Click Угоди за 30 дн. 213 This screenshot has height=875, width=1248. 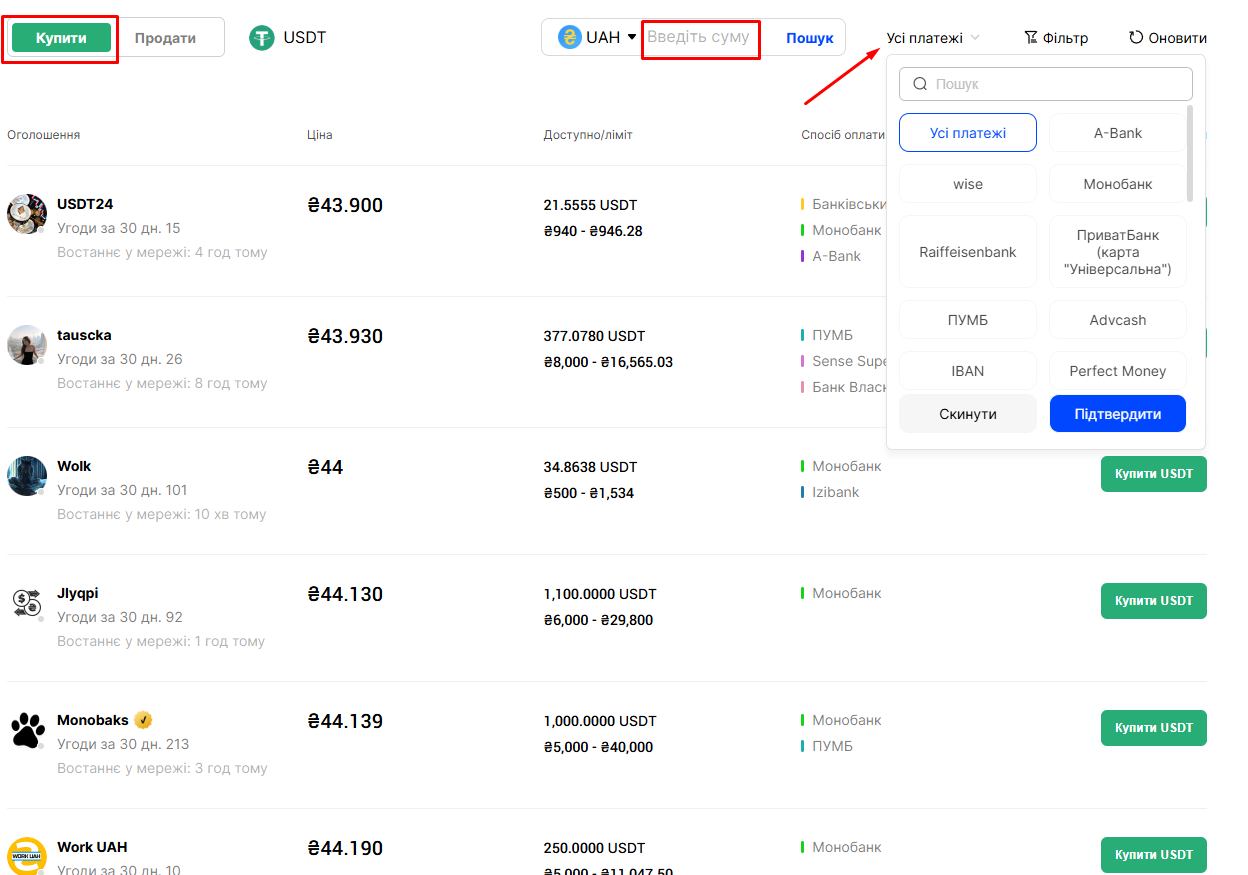[123, 744]
